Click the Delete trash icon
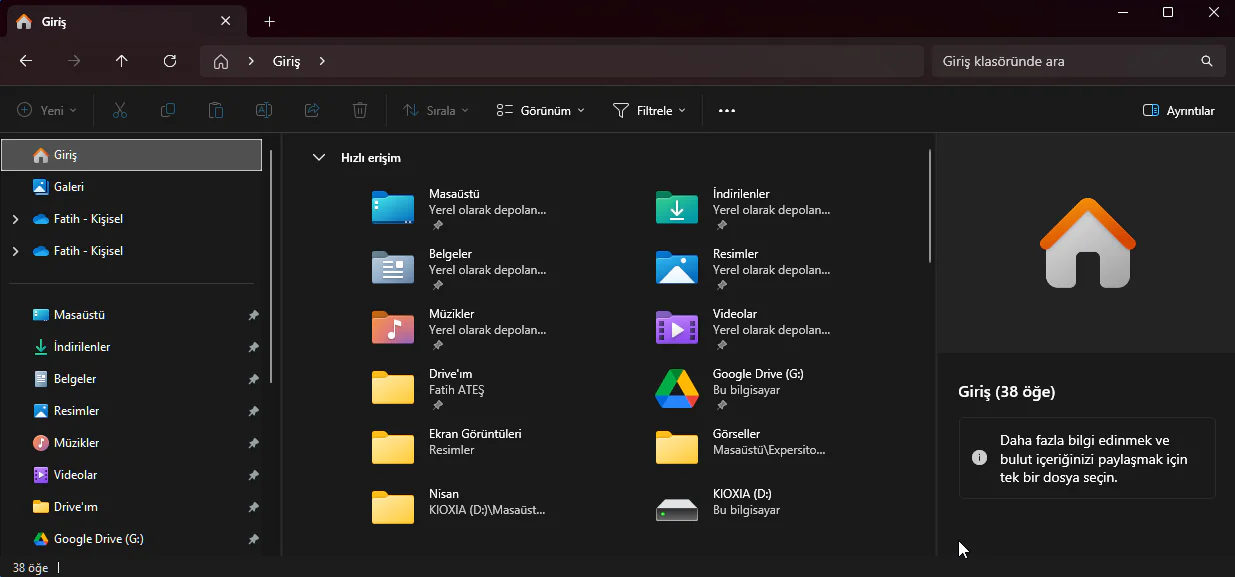Screen dimensions: 1235x577 pos(359,110)
